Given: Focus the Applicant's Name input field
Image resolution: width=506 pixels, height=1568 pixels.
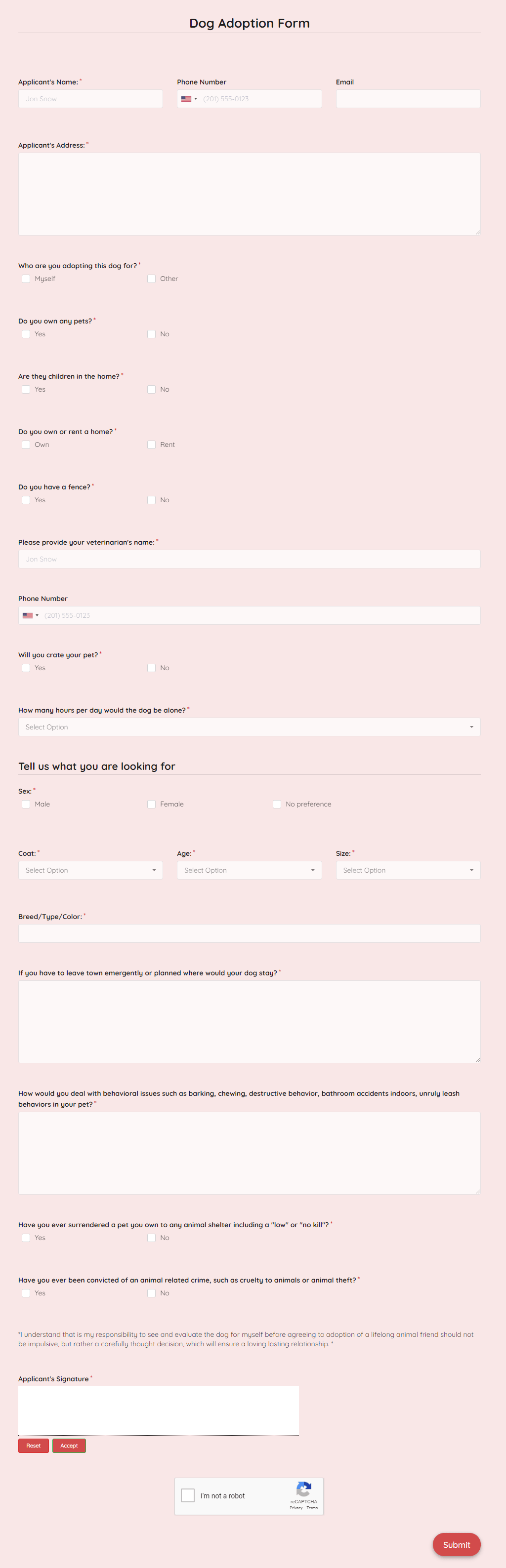Looking at the screenshot, I should click(x=90, y=99).
